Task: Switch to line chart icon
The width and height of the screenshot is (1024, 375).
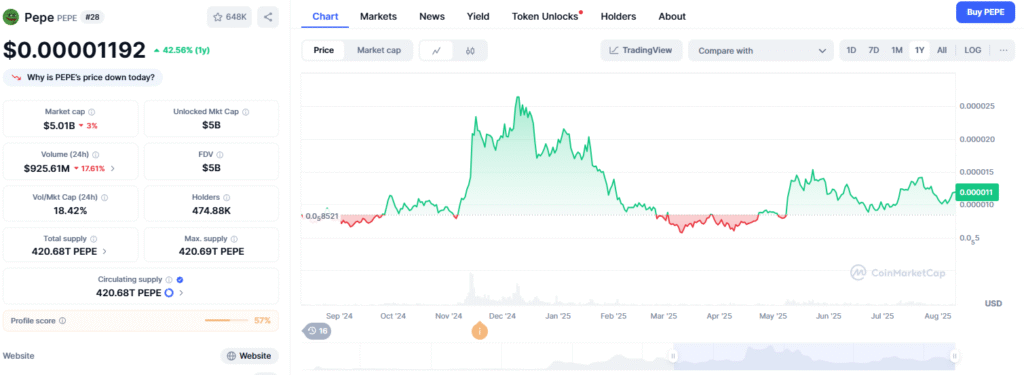Action: tap(437, 50)
